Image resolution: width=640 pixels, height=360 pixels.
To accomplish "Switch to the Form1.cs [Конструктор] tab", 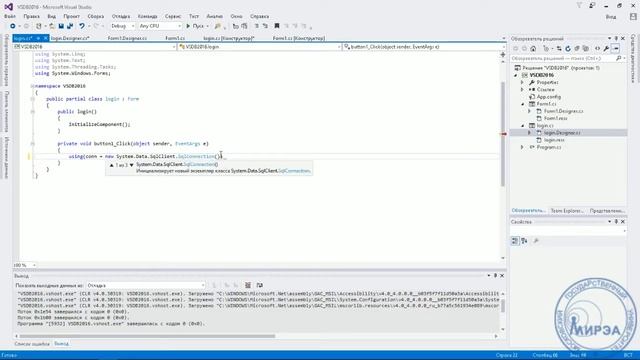I will pos(299,38).
